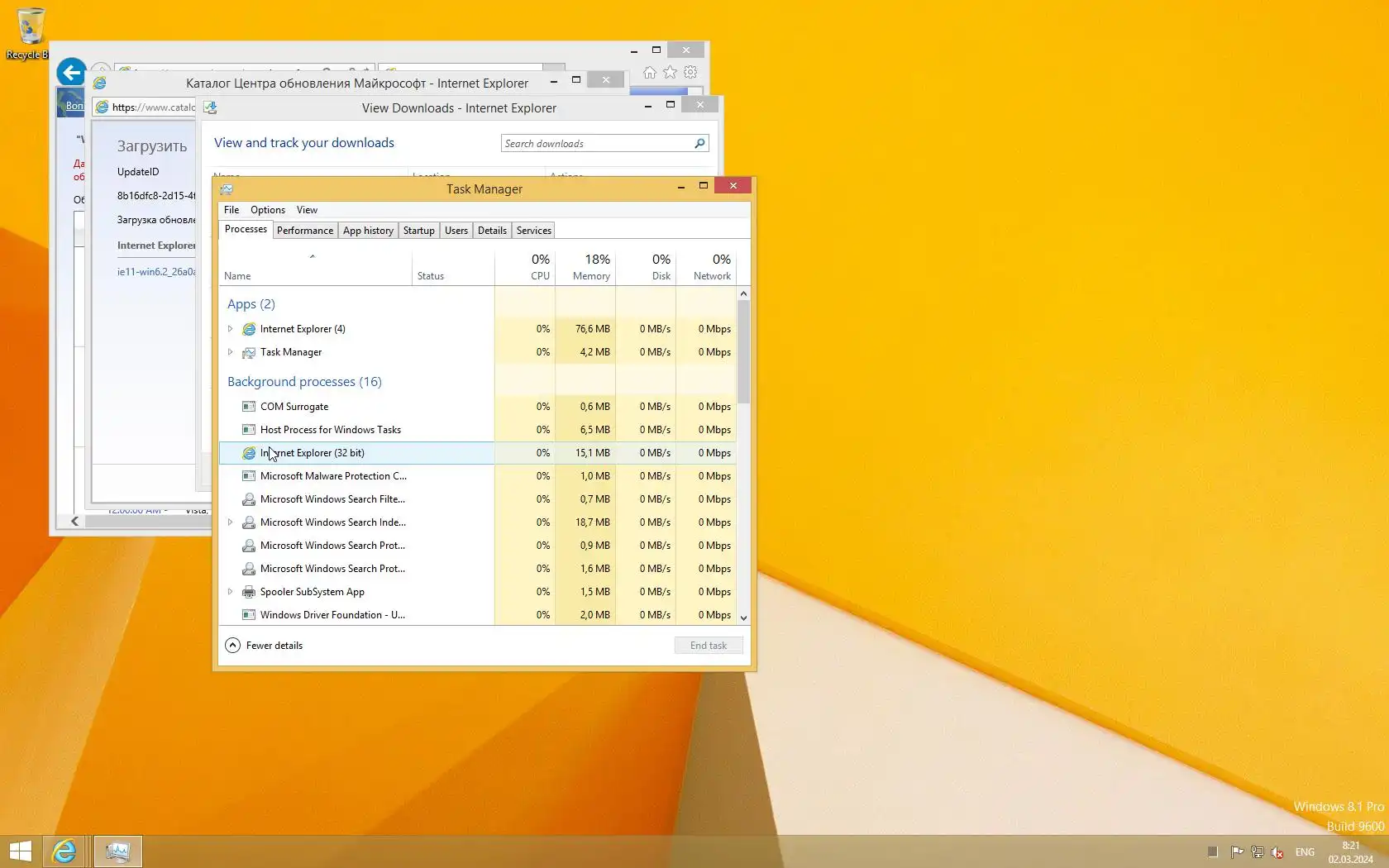
Task: Click the Task Manager taskbar icon
Action: point(117,851)
